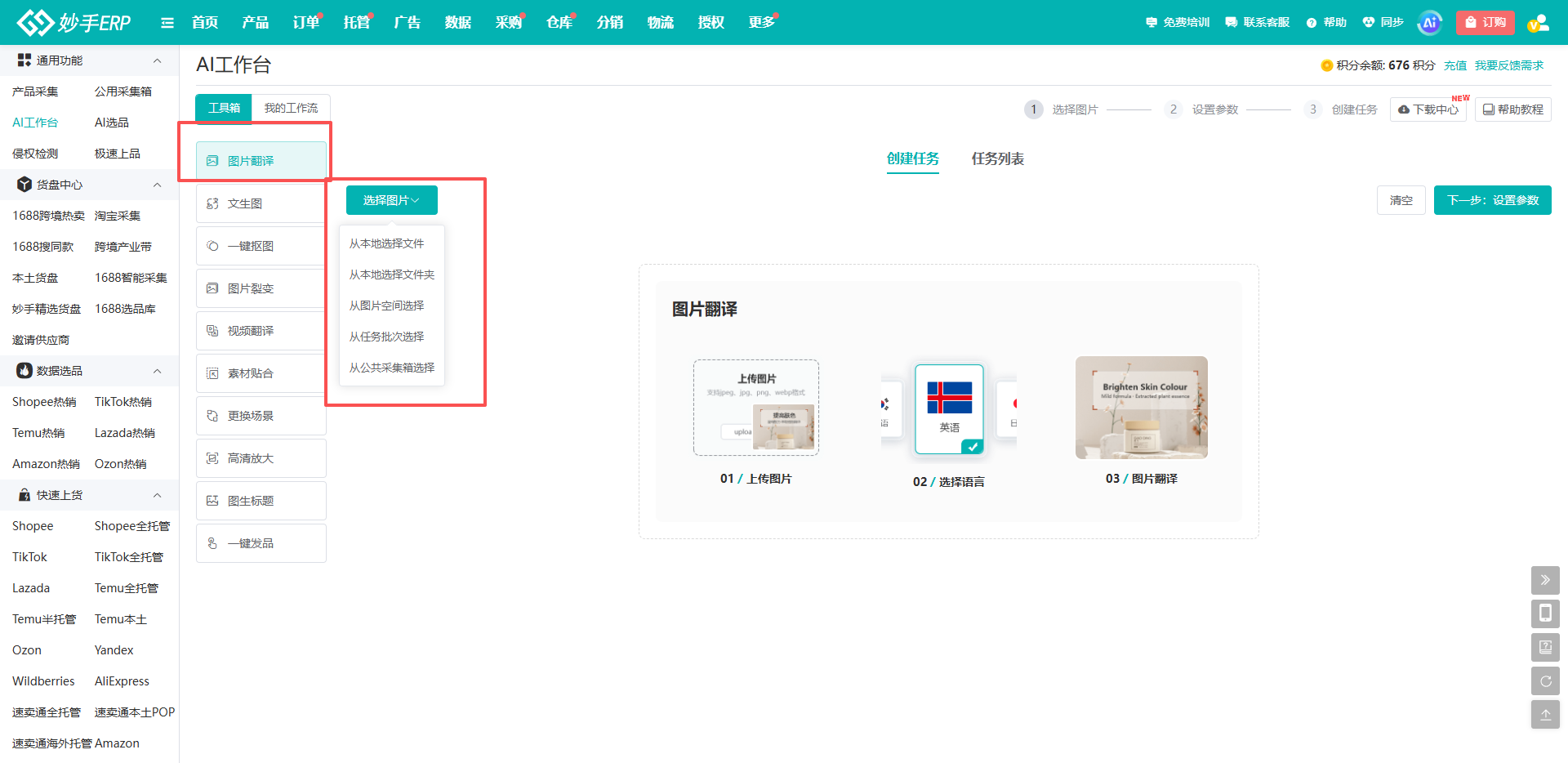Collapse the 数据选品 sidebar section

[157, 371]
